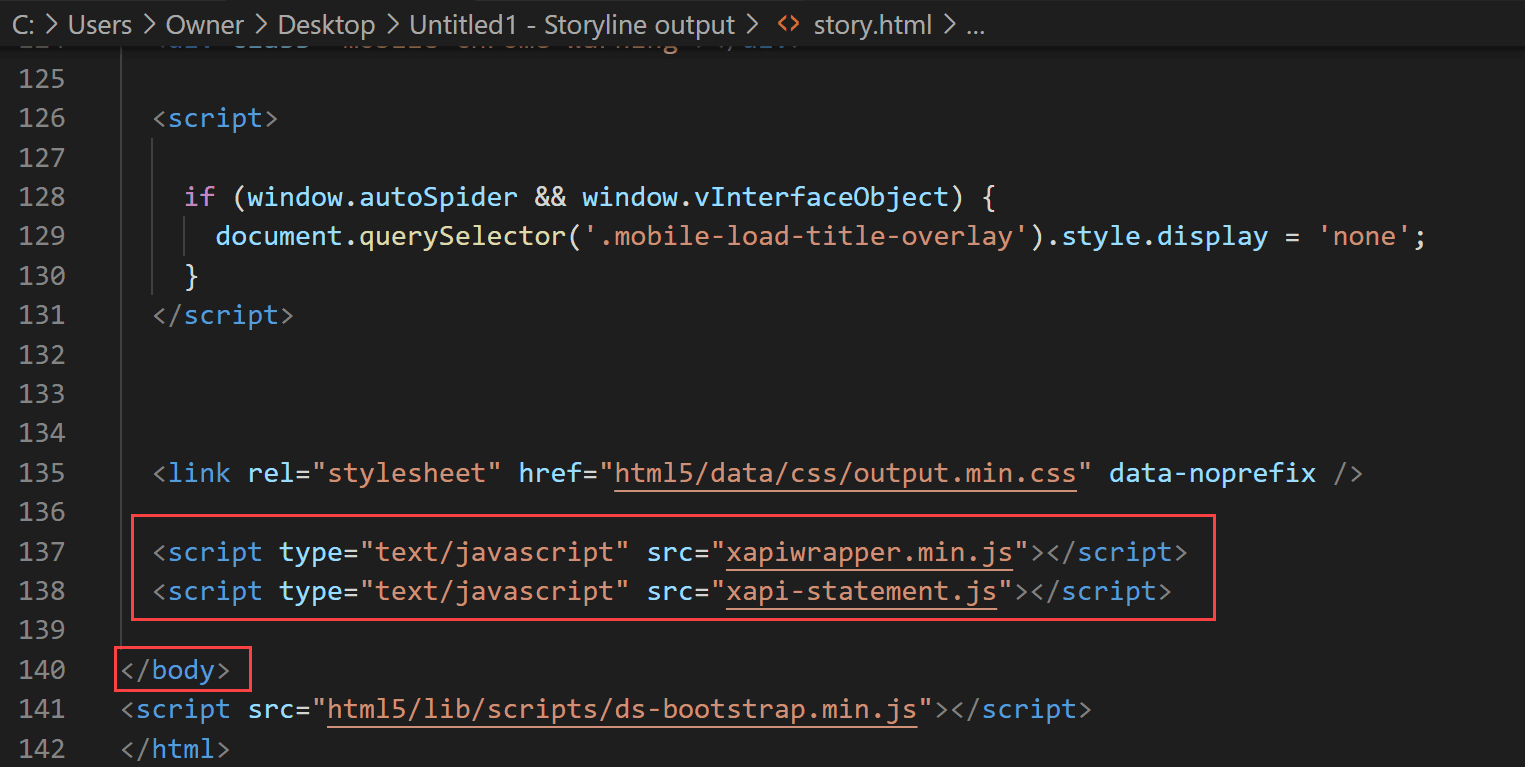Click the 'type' attribute on line 138
Viewport: 1525px width, 767px height.
click(x=311, y=591)
